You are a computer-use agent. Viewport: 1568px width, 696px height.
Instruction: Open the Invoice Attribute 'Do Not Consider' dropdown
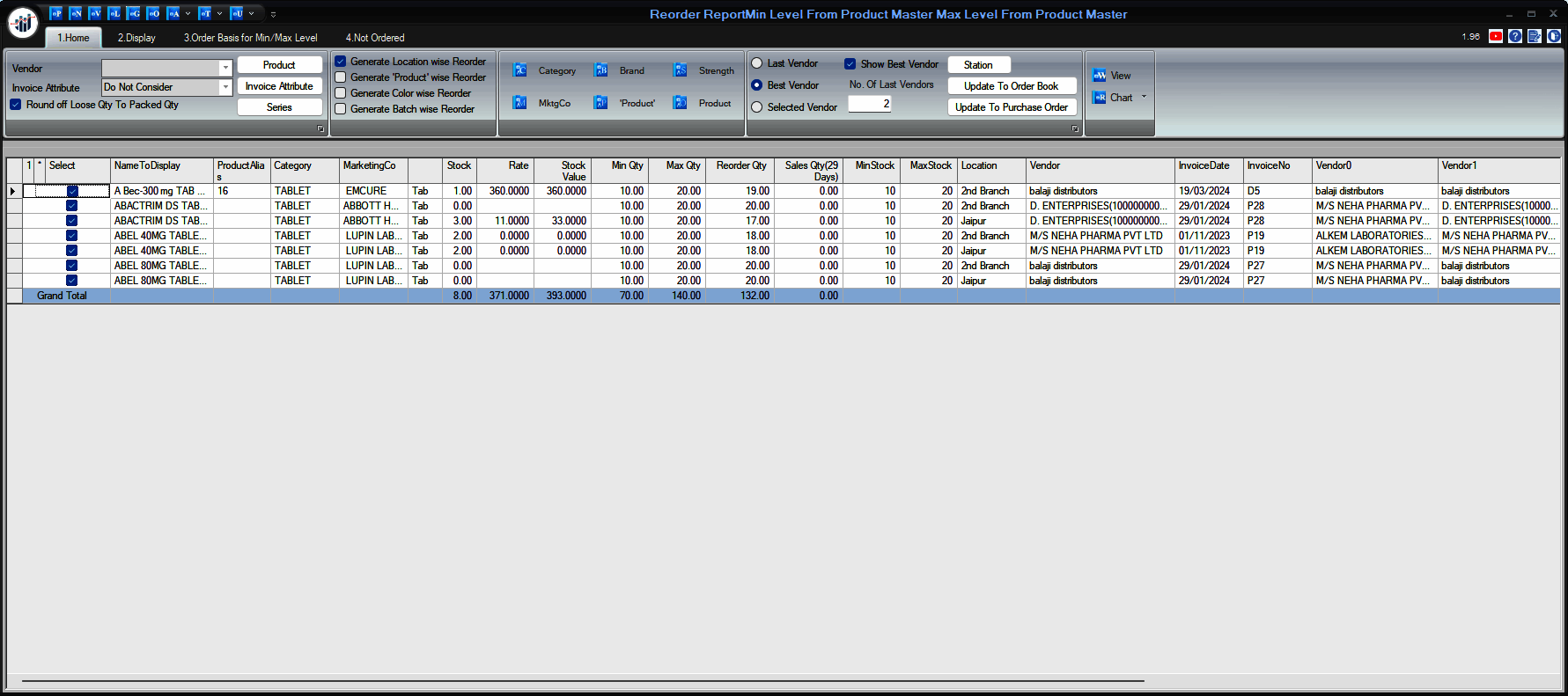pyautogui.click(x=225, y=87)
